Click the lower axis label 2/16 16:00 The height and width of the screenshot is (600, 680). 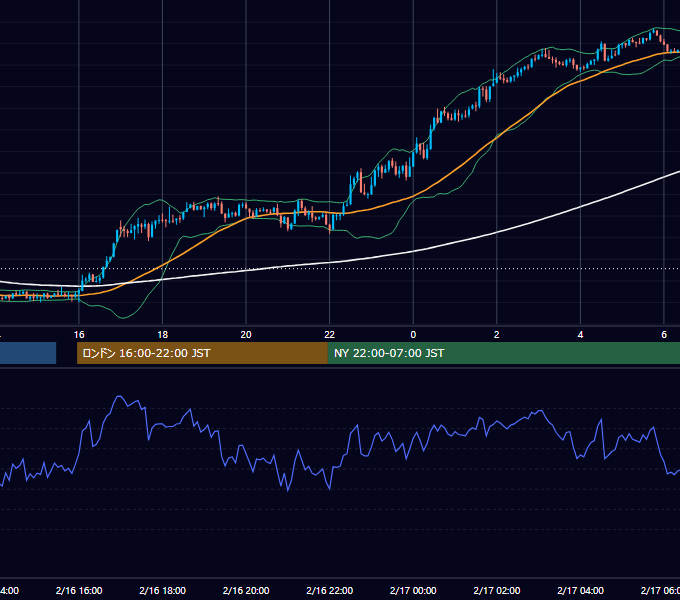[79, 590]
